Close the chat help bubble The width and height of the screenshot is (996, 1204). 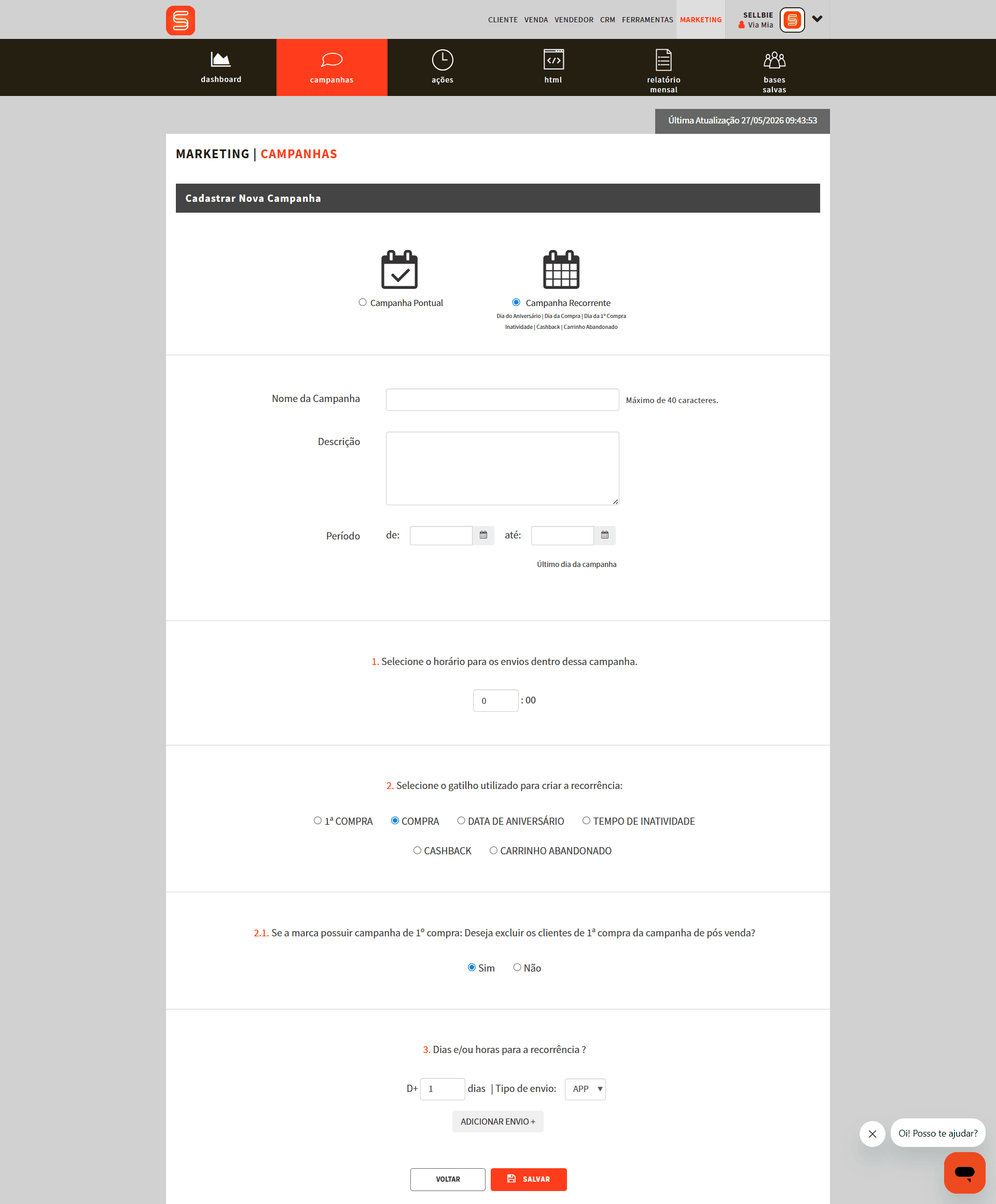(x=872, y=1133)
